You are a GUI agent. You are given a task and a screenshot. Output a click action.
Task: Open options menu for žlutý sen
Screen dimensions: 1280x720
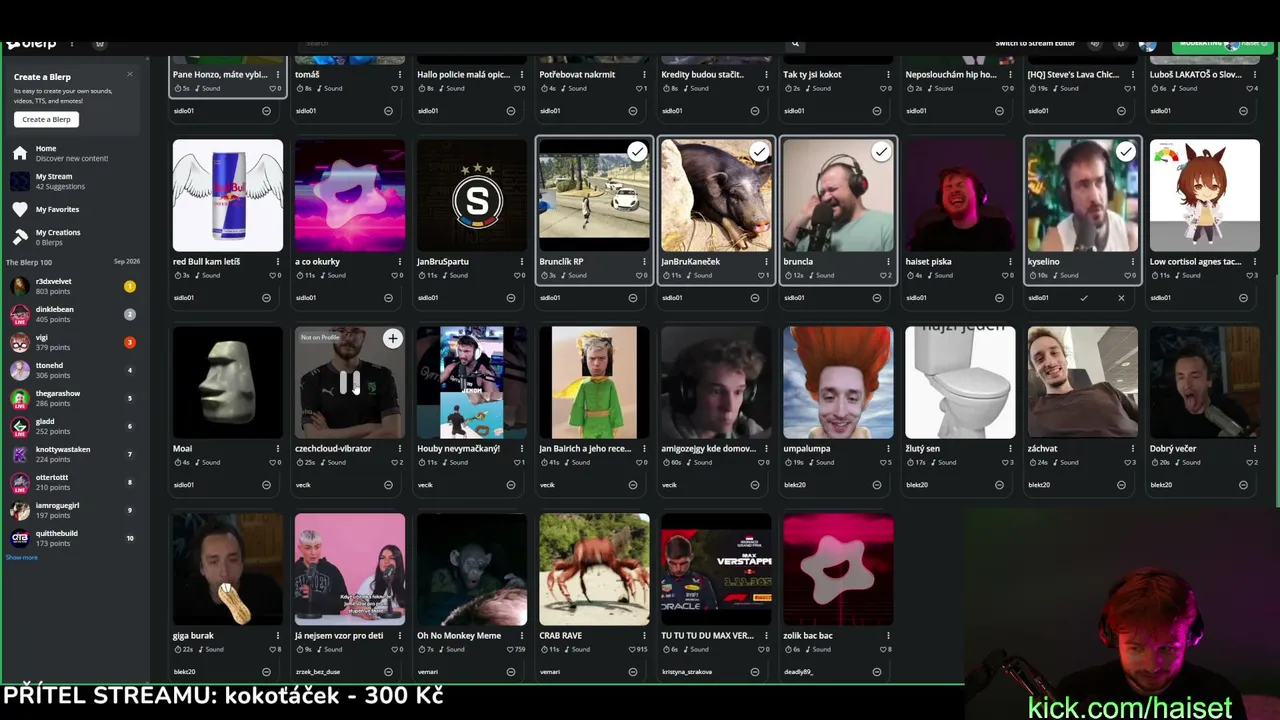point(1009,449)
